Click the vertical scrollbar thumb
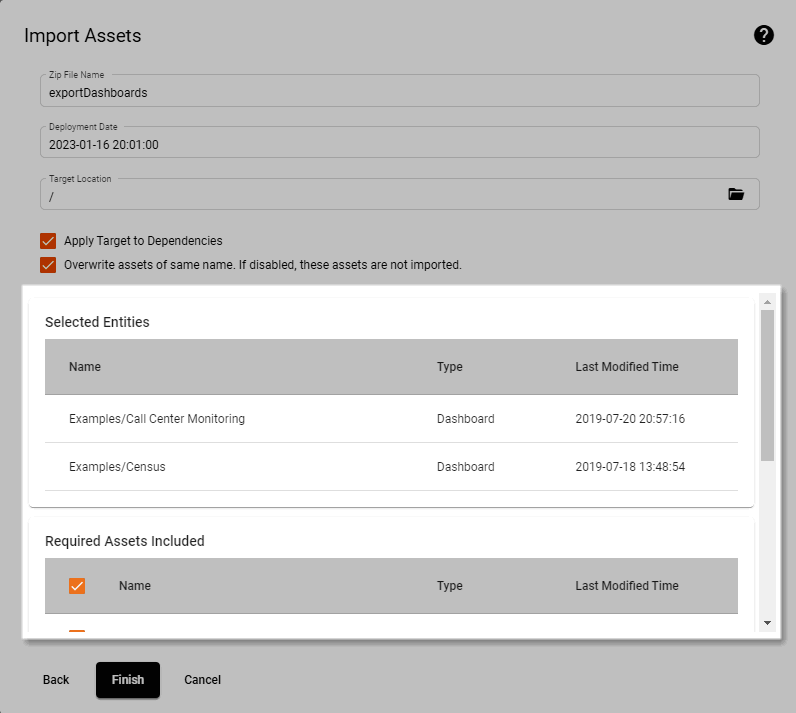 767,385
